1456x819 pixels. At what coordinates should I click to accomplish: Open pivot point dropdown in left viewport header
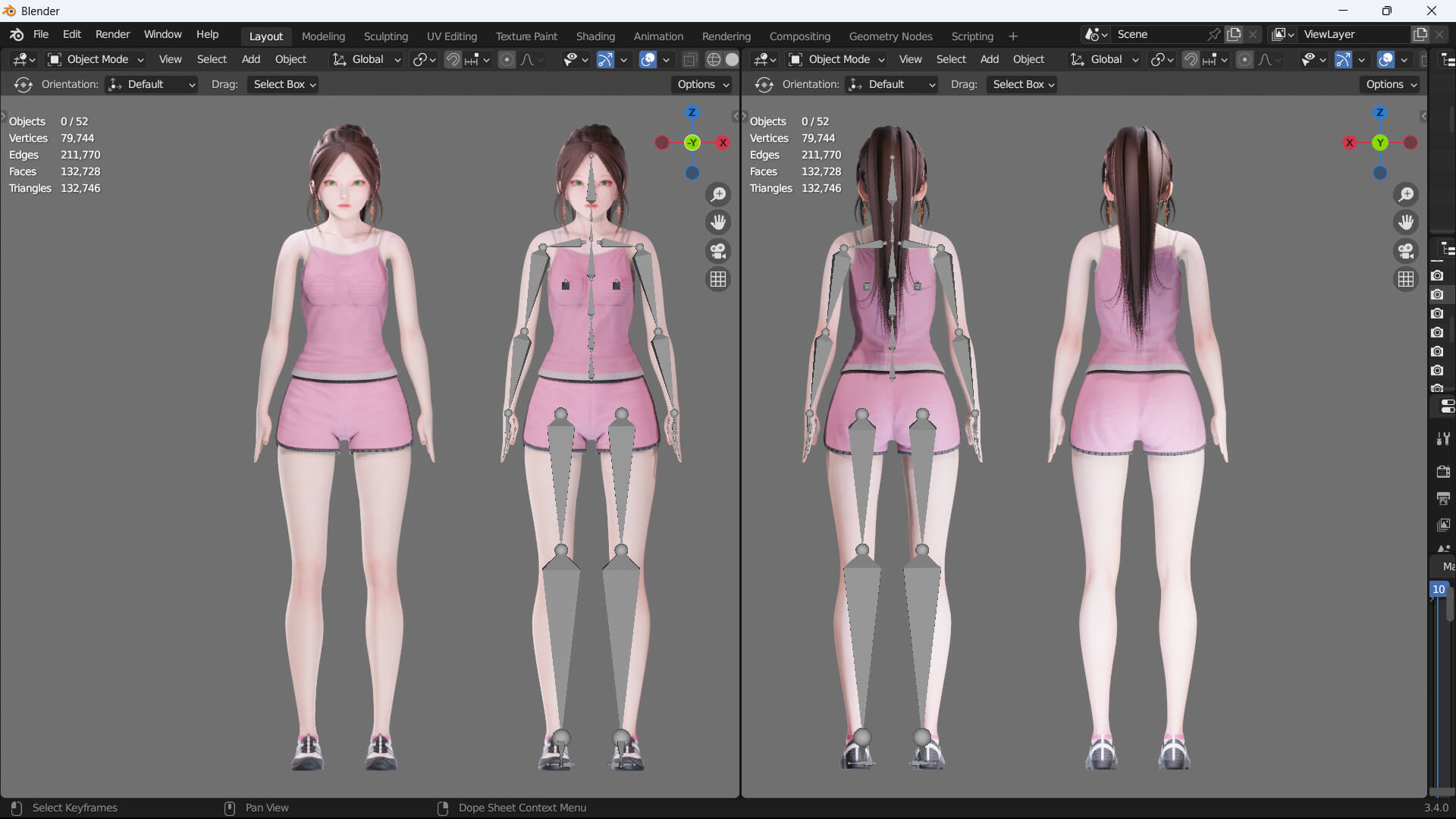coord(424,59)
